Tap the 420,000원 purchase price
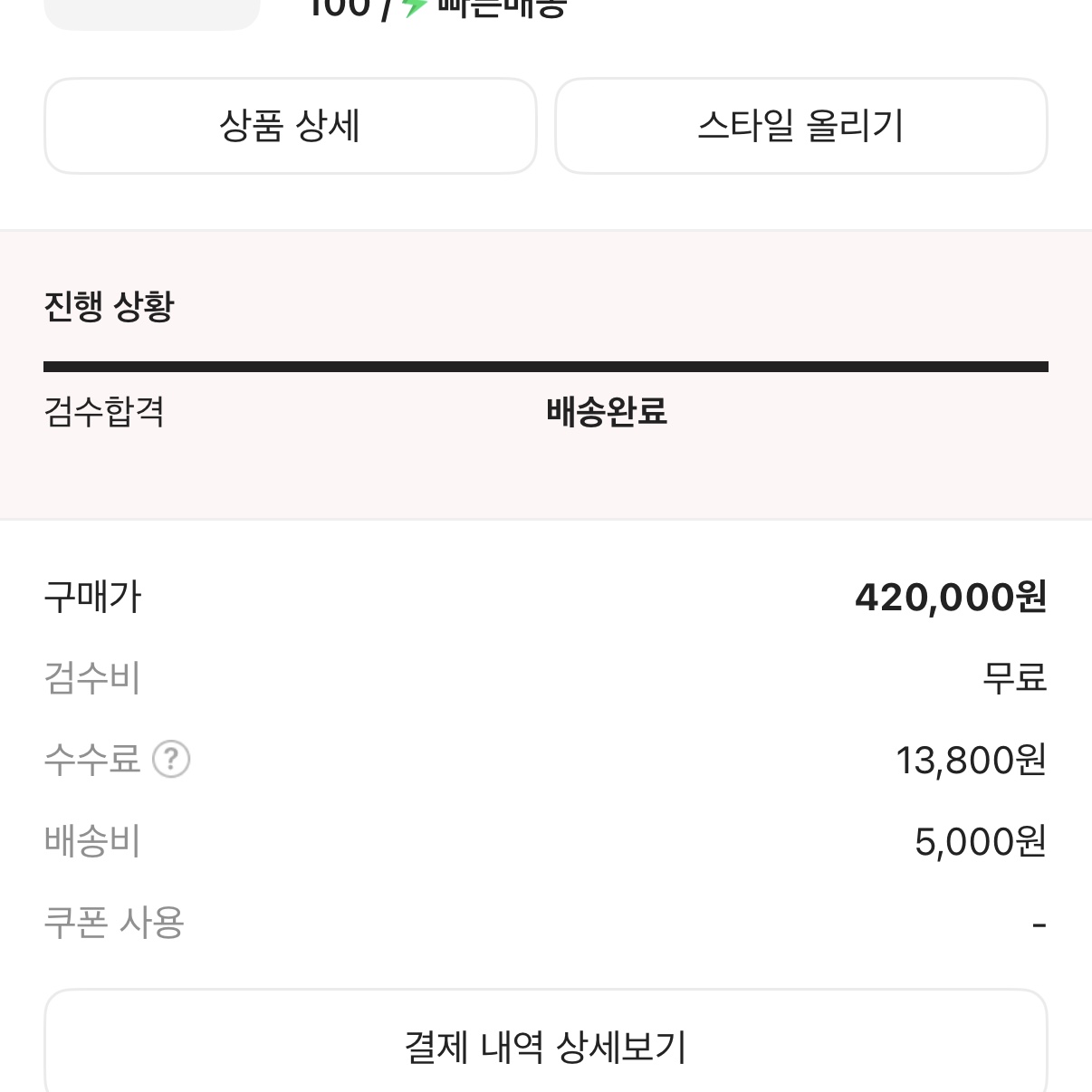 [951, 597]
